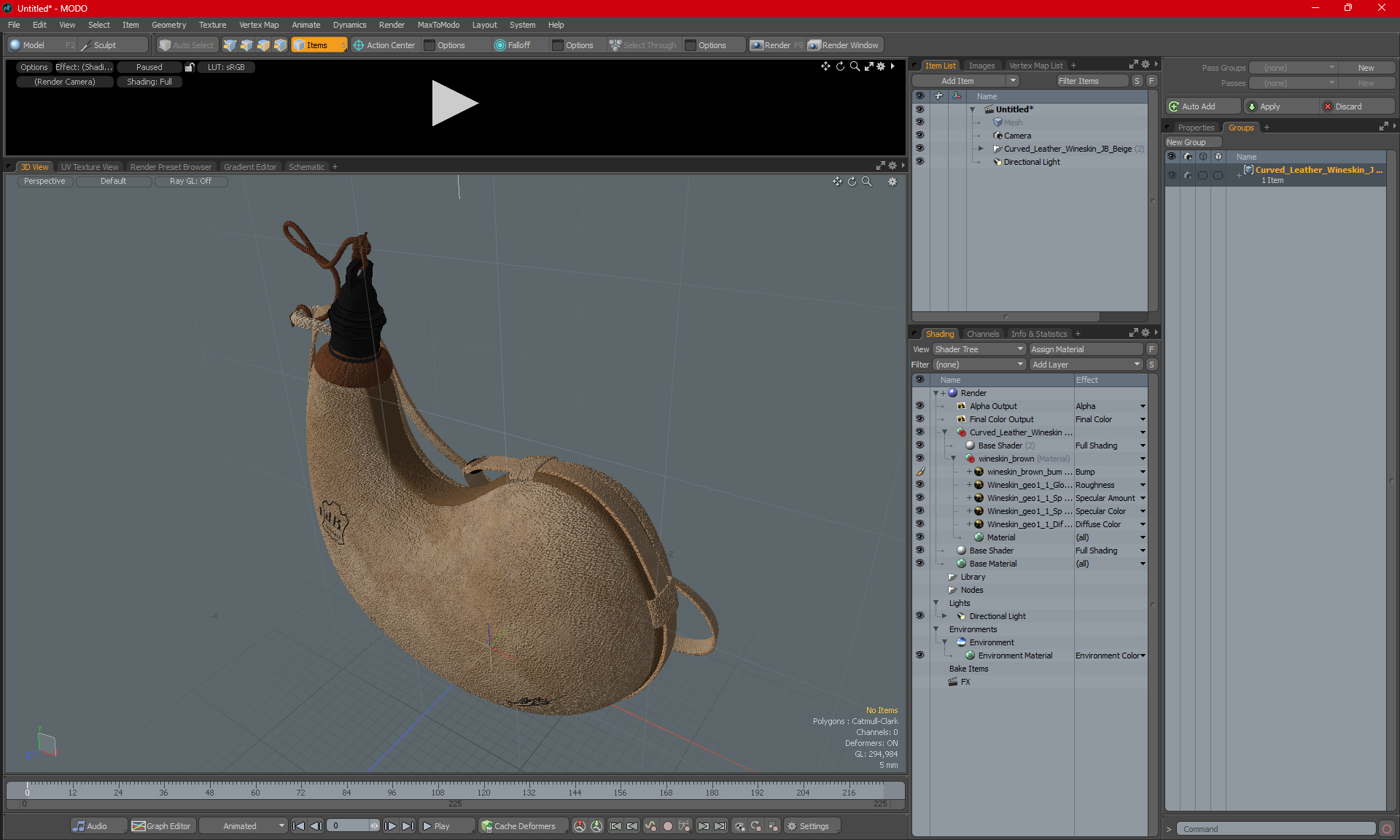Screen dimensions: 1400x840
Task: Click 3D viewport zoom magnifier icon
Action: [x=867, y=182]
